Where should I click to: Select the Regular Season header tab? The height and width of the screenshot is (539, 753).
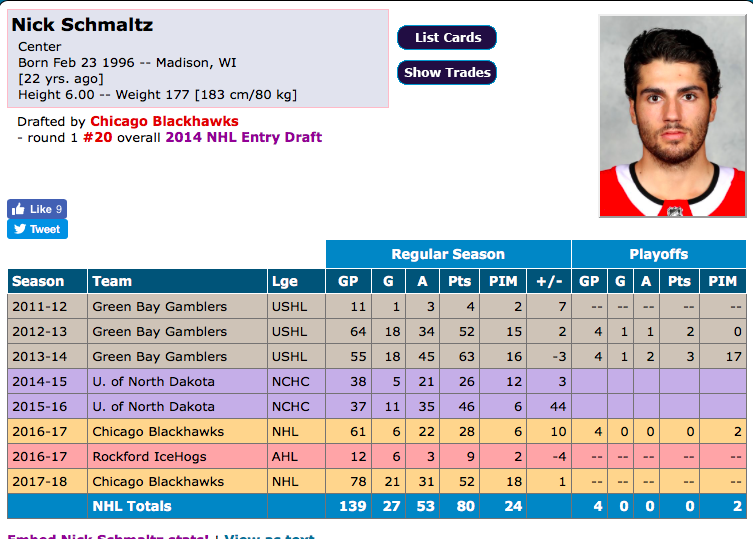tap(448, 254)
